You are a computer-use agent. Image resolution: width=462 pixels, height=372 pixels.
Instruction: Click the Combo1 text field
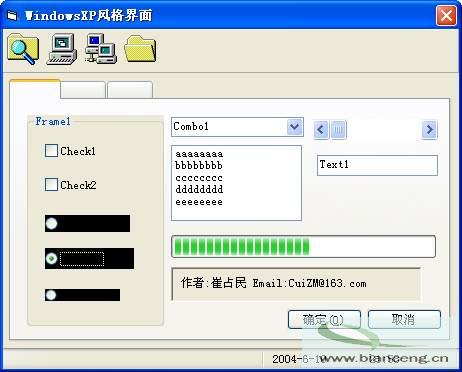pyautogui.click(x=229, y=127)
